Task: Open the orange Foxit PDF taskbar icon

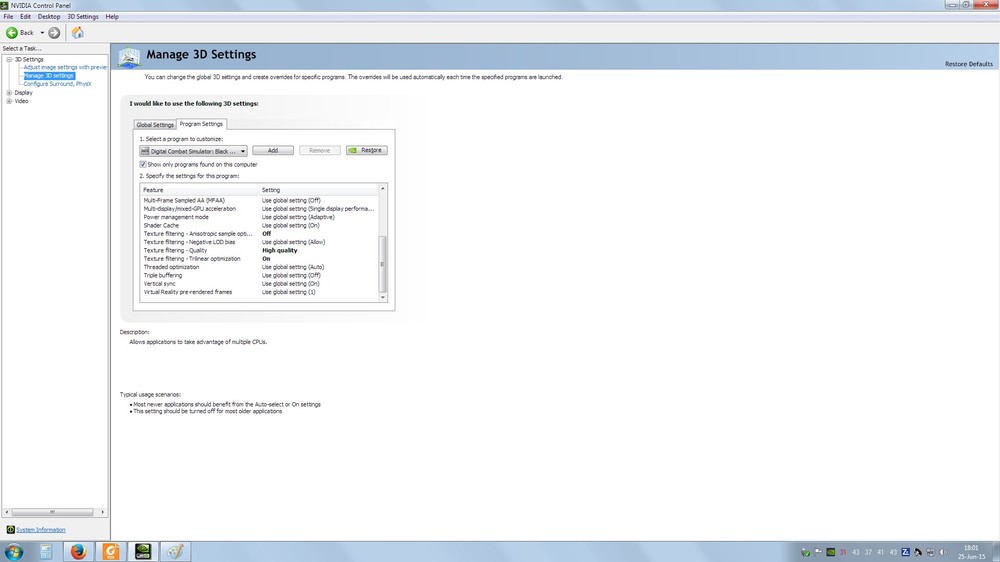Action: click(111, 551)
